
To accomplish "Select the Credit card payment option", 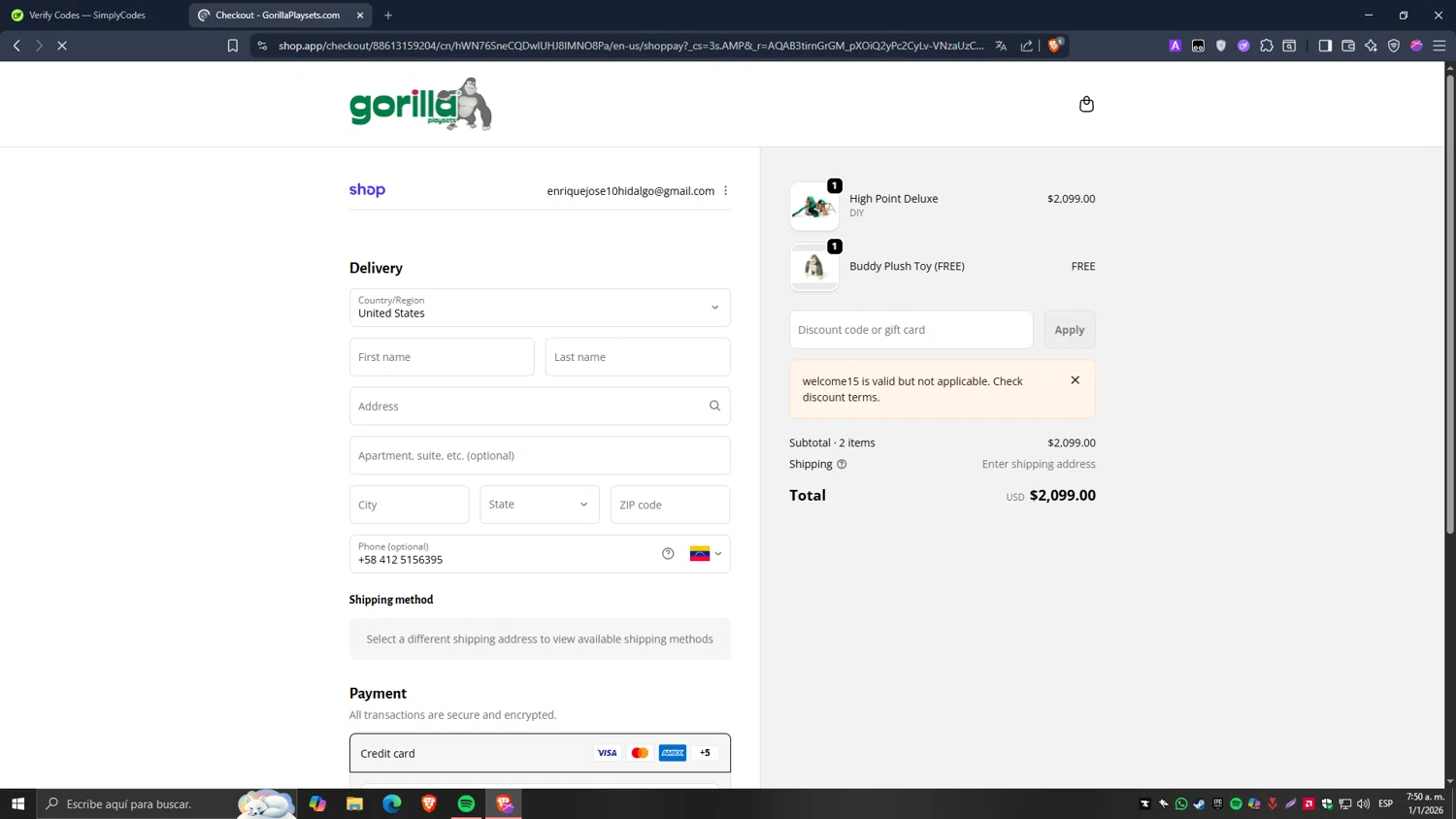I will coord(540,753).
